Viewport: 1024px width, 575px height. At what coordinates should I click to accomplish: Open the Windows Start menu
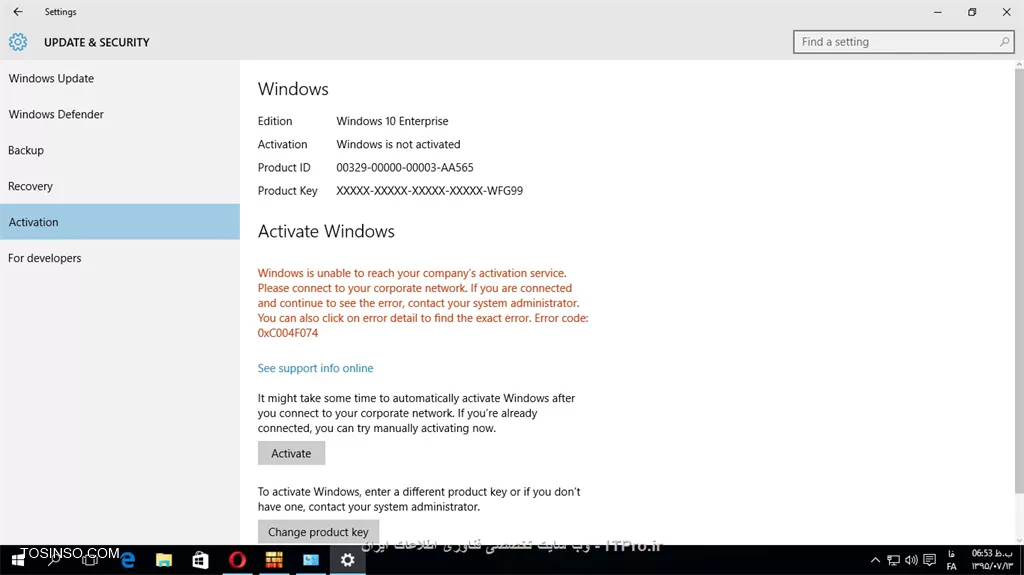click(18, 560)
